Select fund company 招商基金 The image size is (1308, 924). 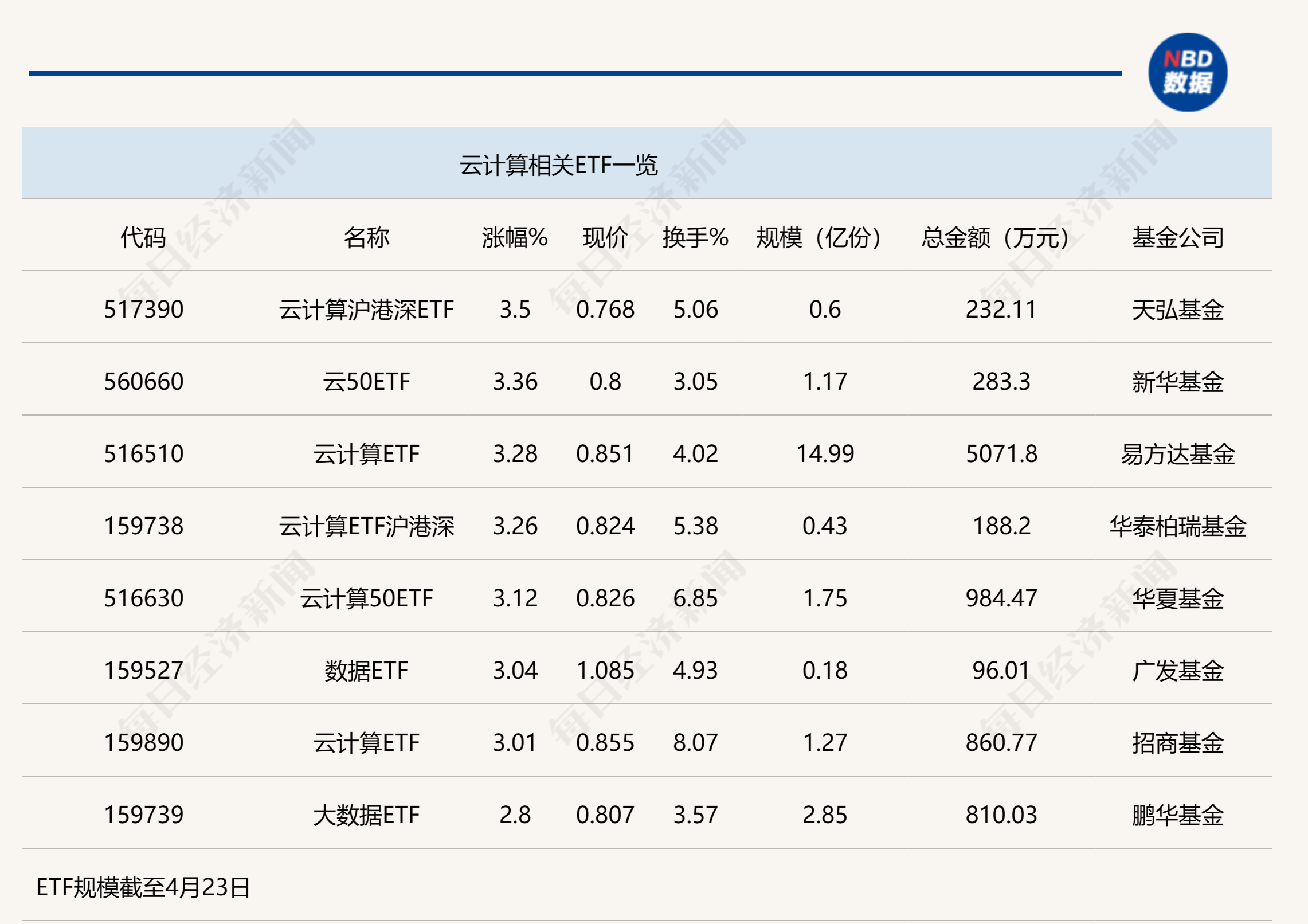tap(1178, 743)
